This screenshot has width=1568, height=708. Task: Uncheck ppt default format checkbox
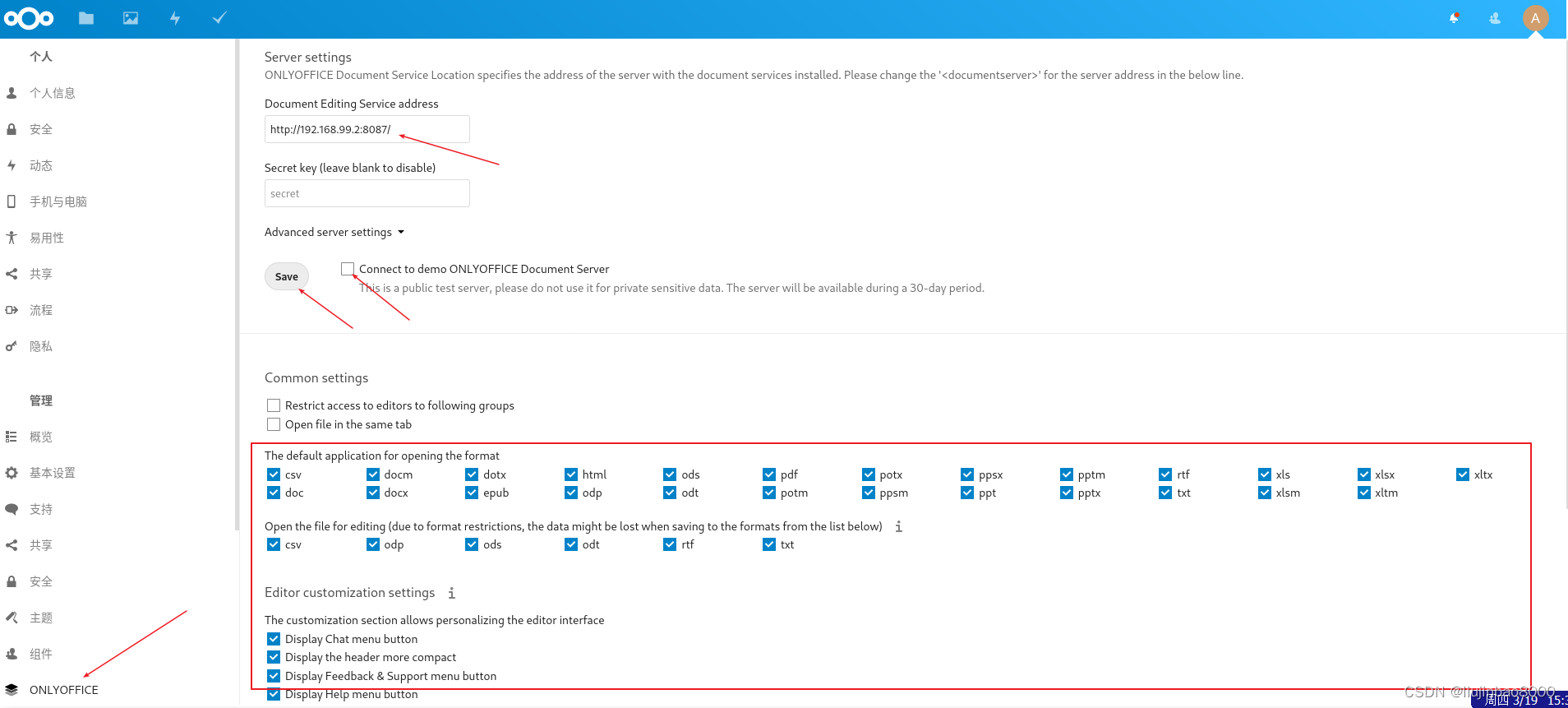point(967,493)
